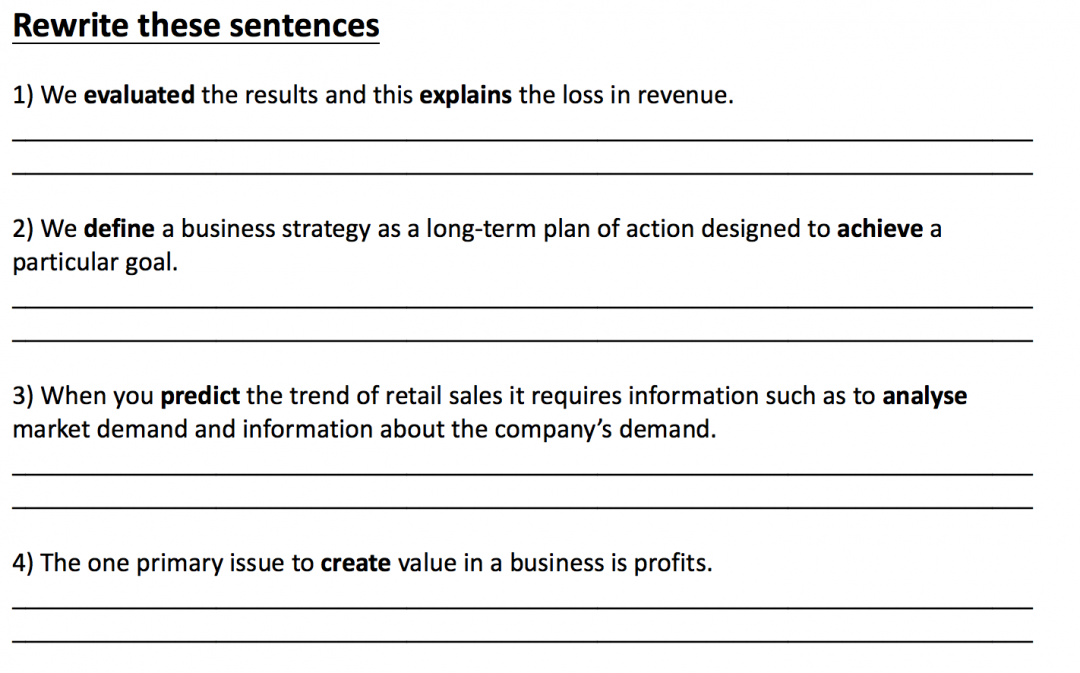
Task: Click the phrase "particular goal" in sentence 2
Action: pos(92,263)
